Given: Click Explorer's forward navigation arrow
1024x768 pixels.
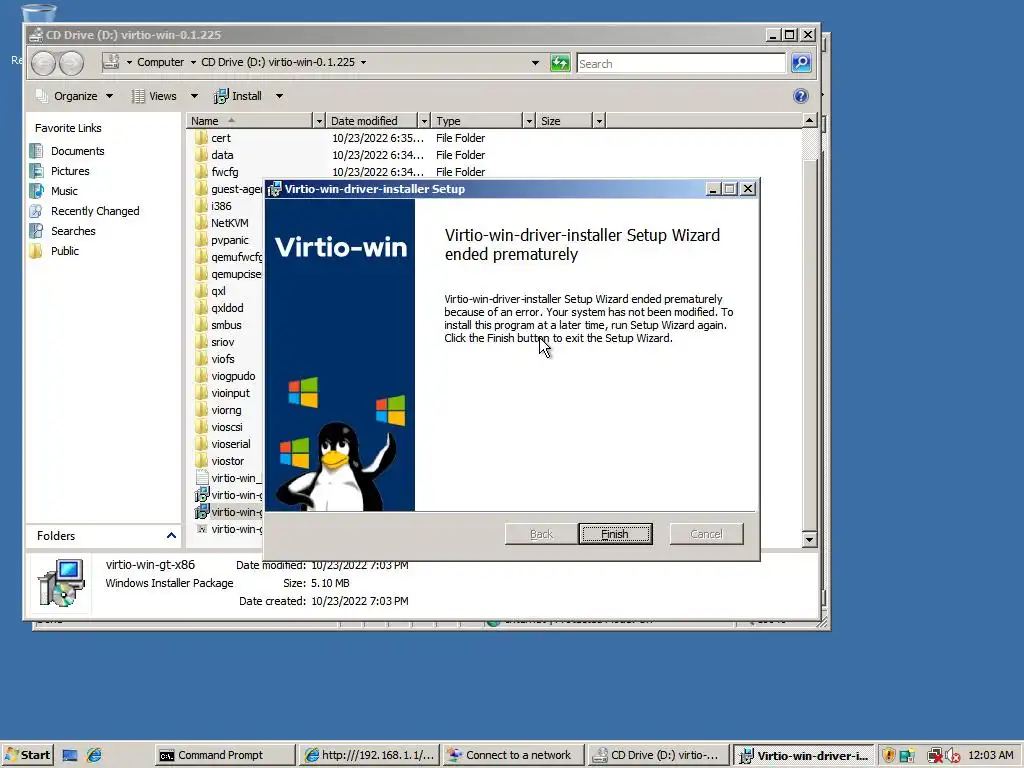Looking at the screenshot, I should click(71, 63).
